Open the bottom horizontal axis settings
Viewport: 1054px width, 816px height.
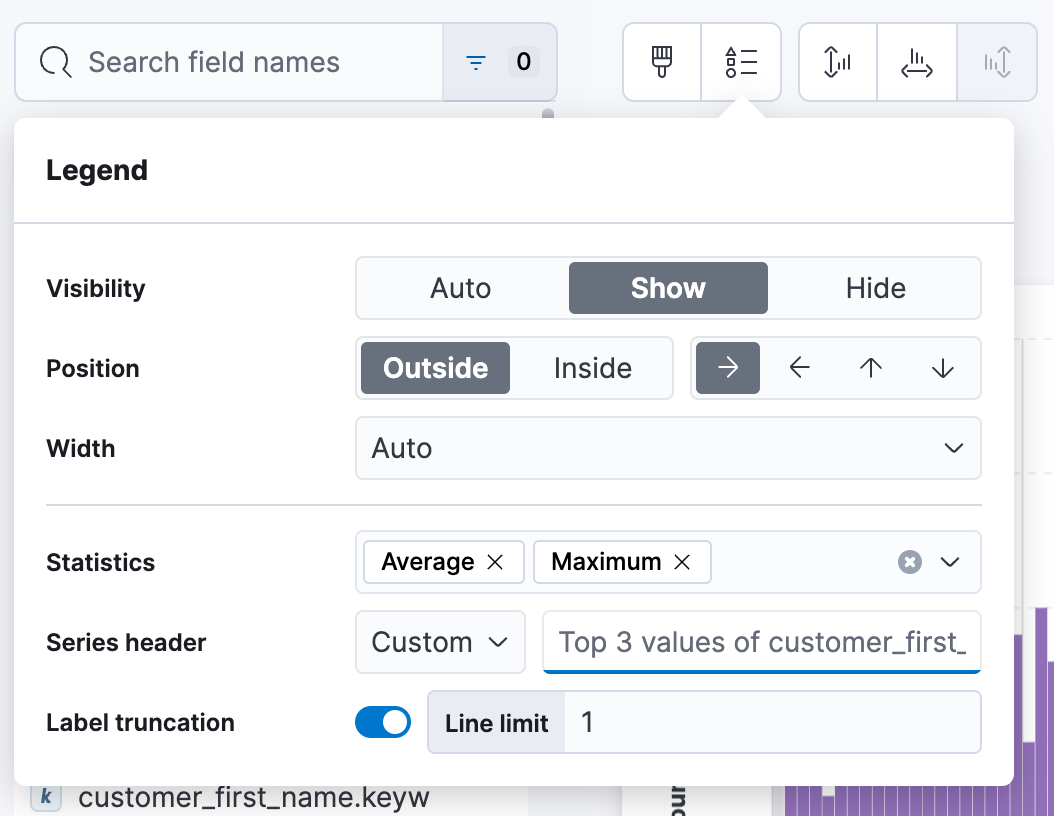coord(916,61)
